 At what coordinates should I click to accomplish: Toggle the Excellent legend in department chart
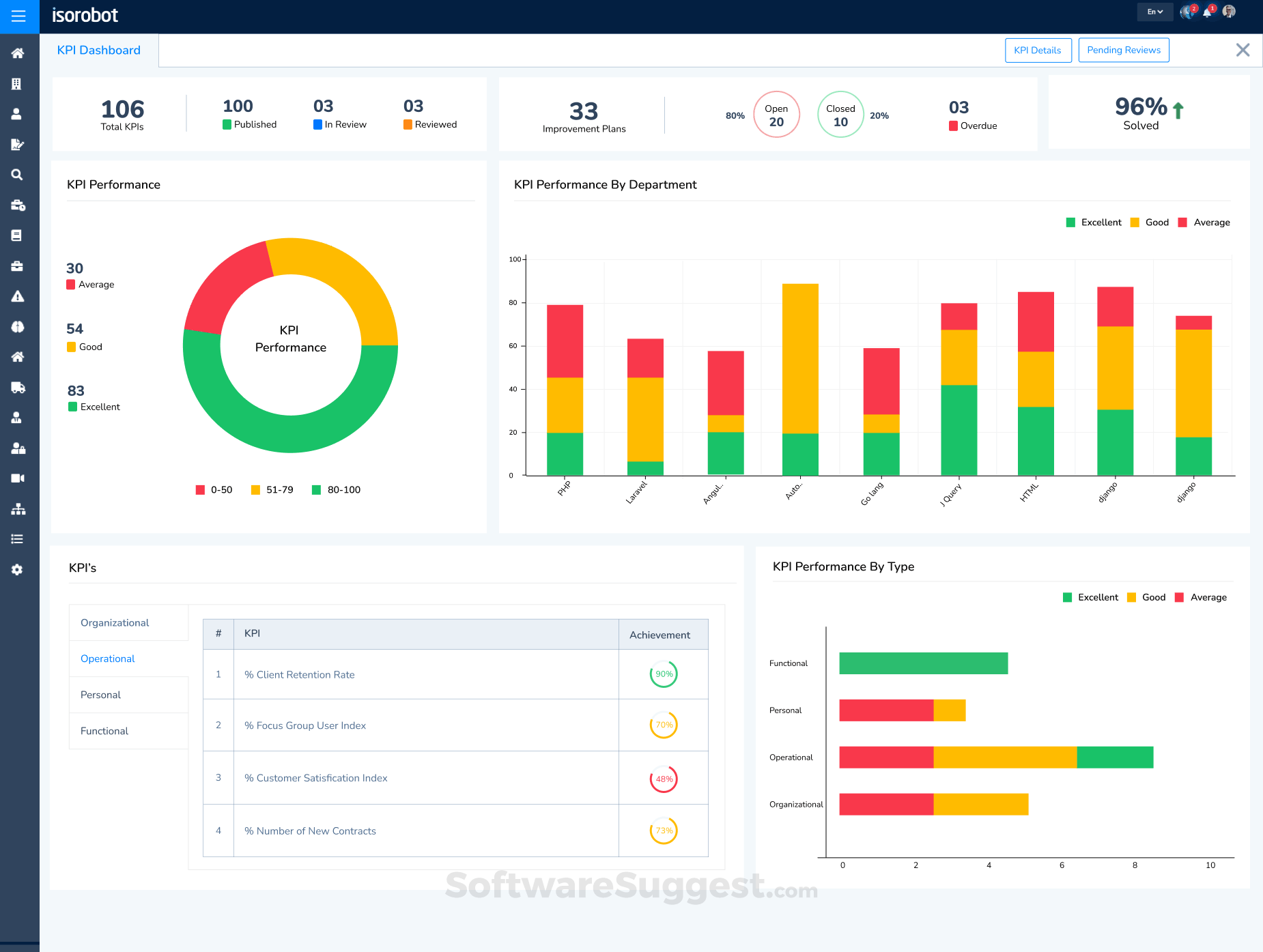pos(1093,222)
